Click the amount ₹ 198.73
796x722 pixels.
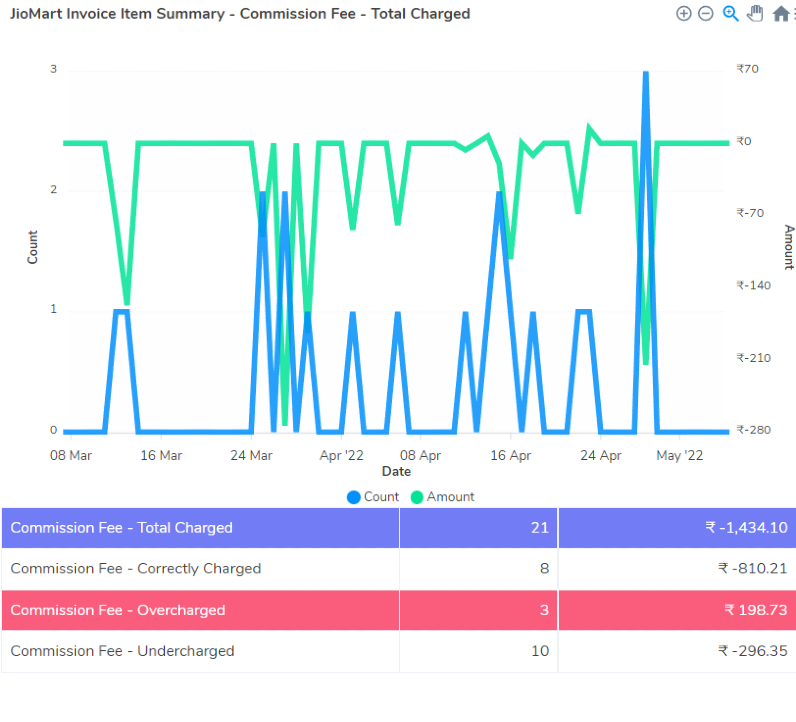[x=756, y=610]
